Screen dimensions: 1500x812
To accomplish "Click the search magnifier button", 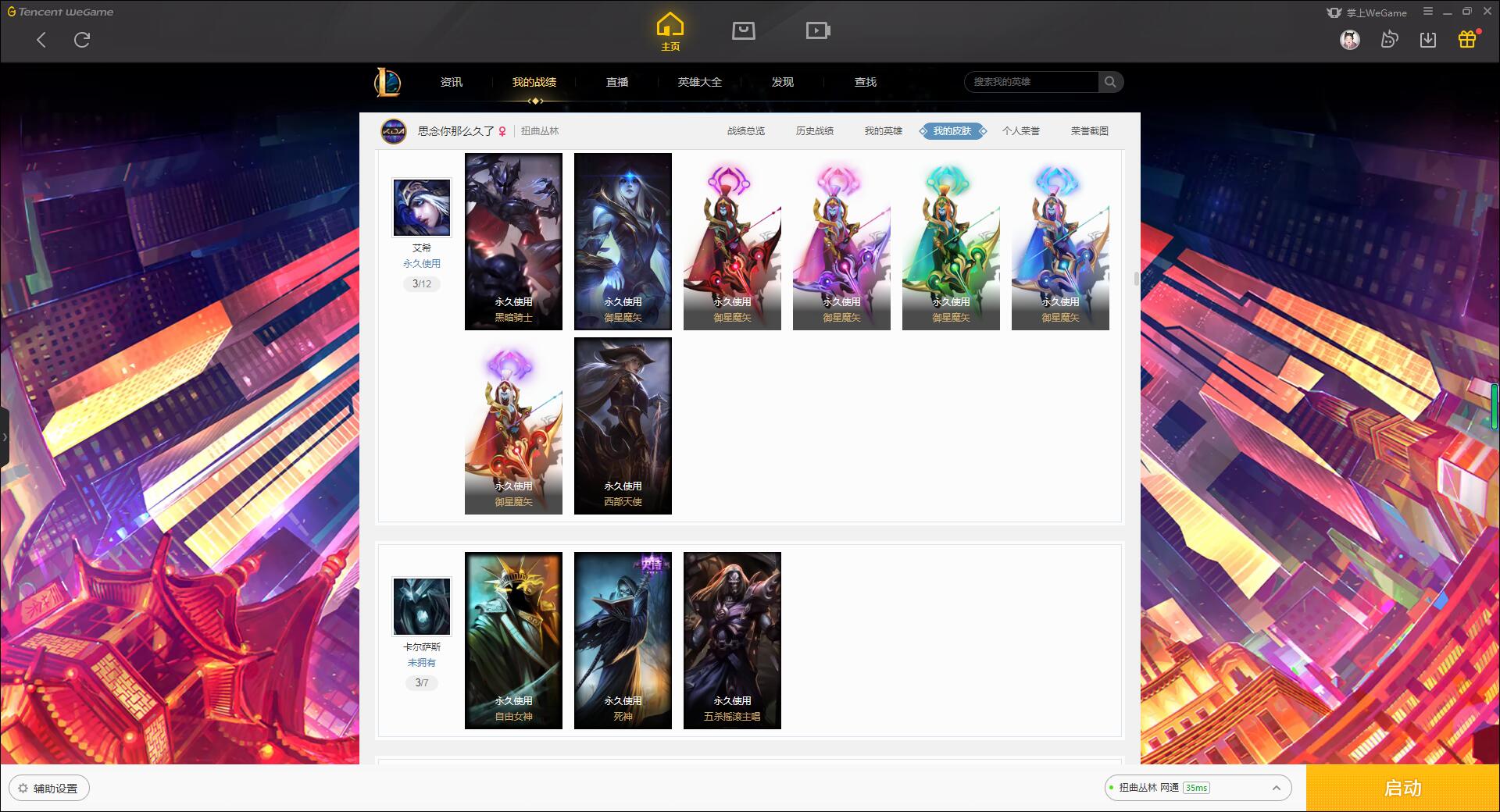I will point(1110,82).
